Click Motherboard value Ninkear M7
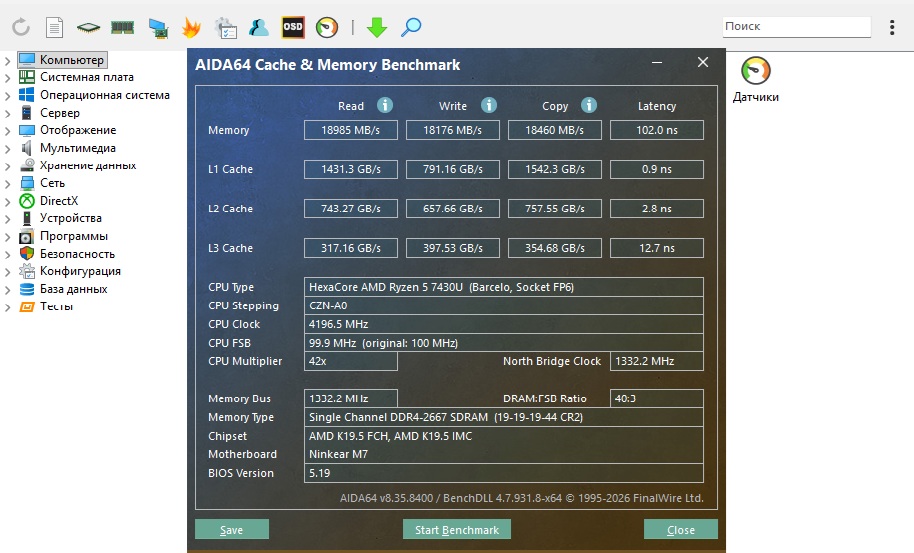 coord(504,454)
